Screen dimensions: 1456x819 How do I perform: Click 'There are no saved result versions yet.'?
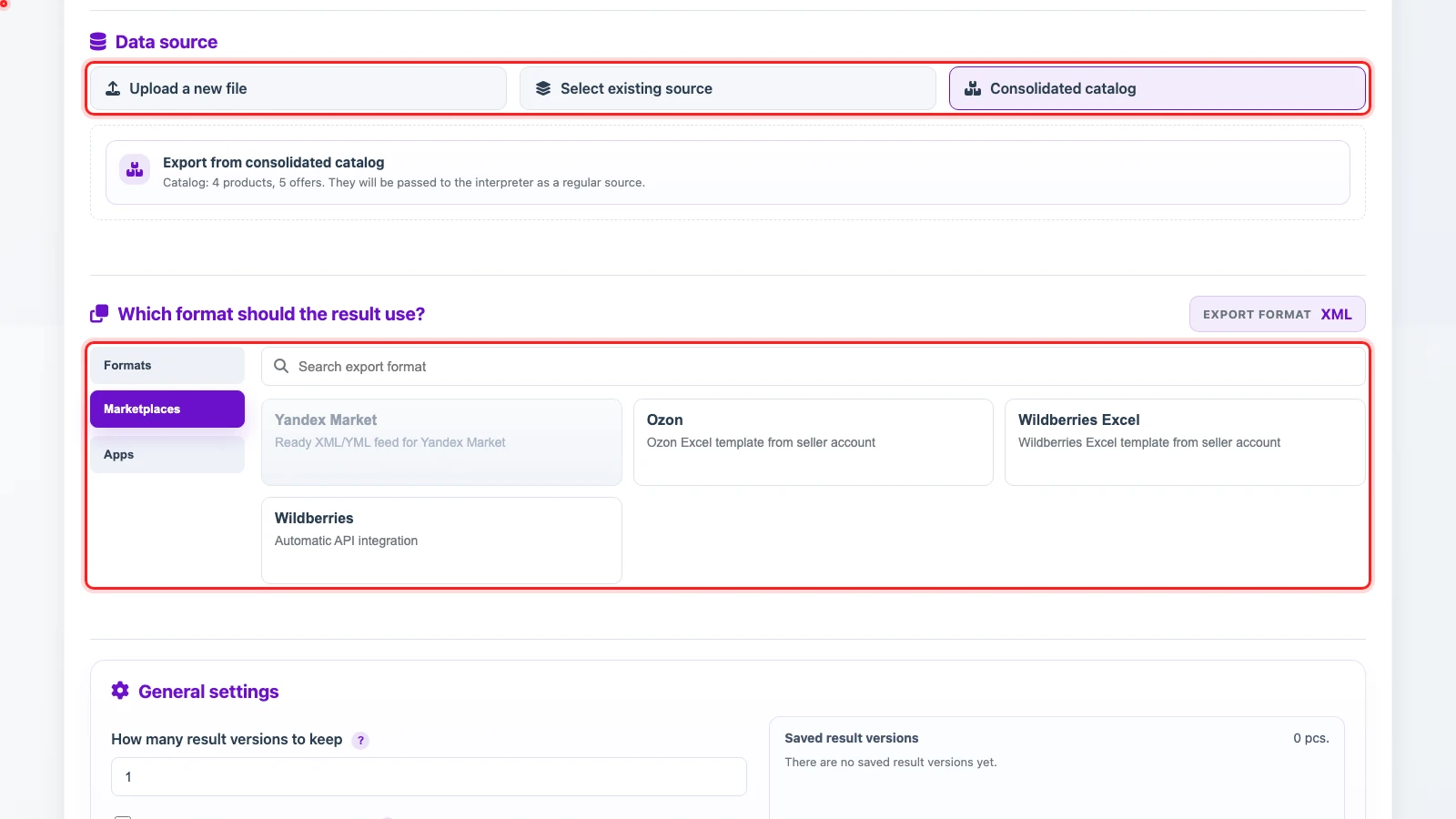click(x=891, y=763)
